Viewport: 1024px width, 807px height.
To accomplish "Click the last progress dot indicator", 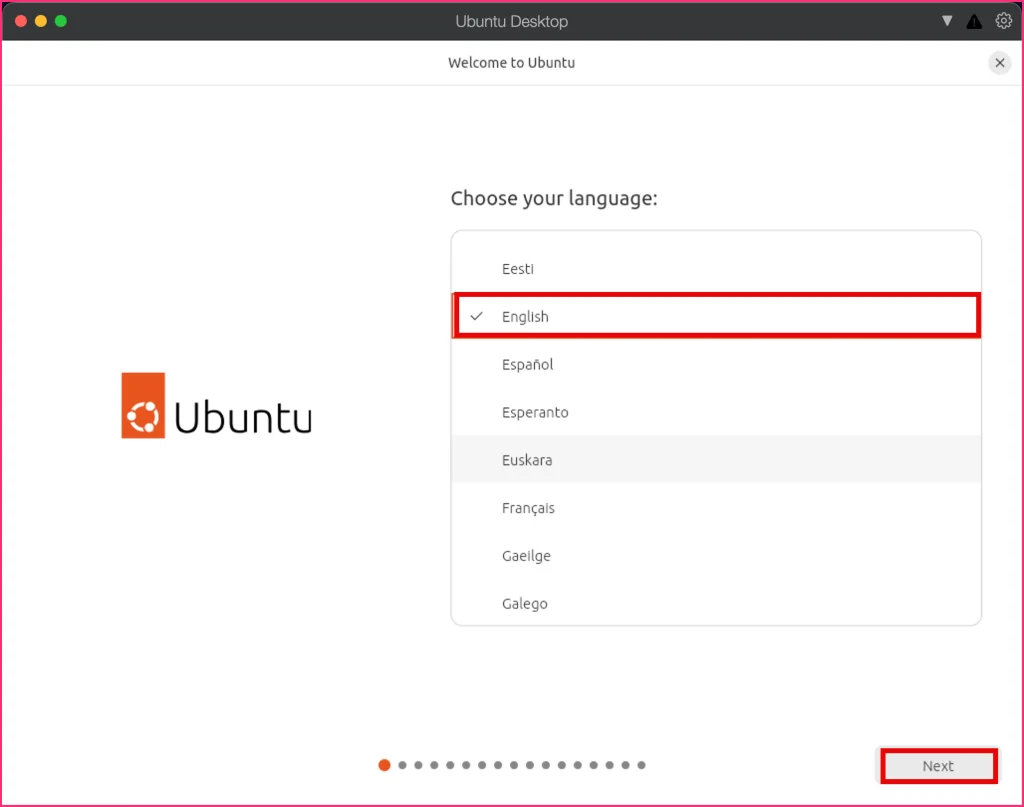I will pyautogui.click(x=641, y=765).
